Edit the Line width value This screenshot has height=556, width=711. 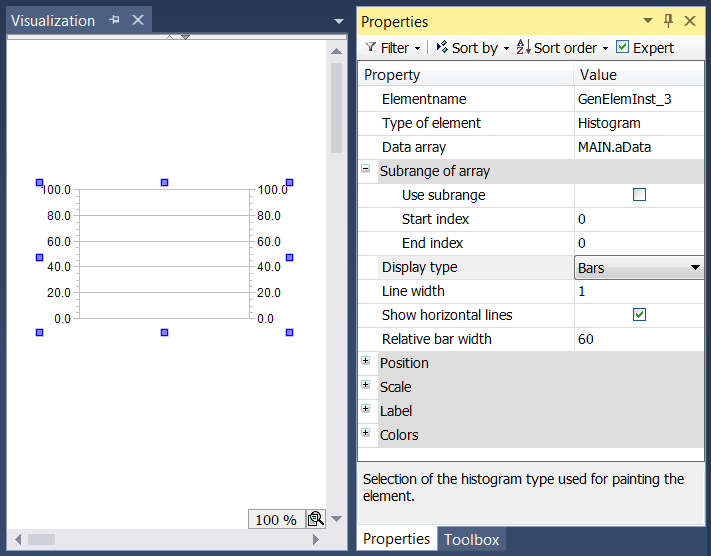click(639, 291)
